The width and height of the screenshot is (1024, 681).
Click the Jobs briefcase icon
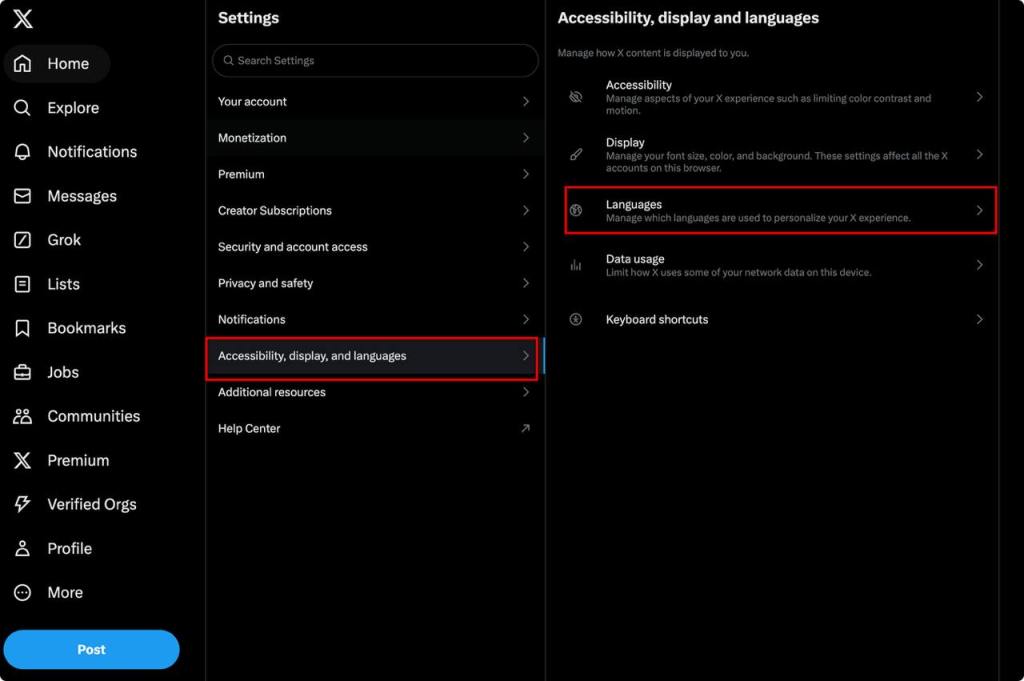22,372
